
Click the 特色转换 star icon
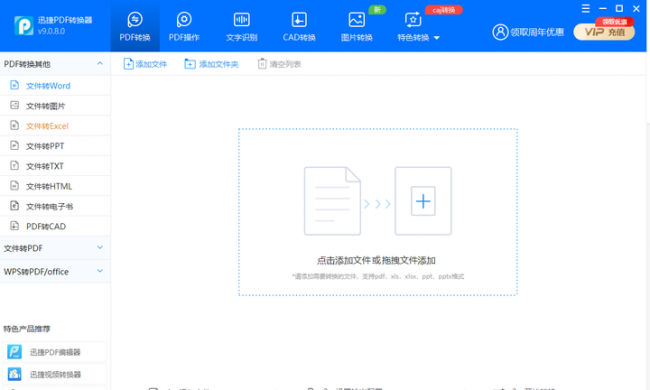(x=413, y=19)
